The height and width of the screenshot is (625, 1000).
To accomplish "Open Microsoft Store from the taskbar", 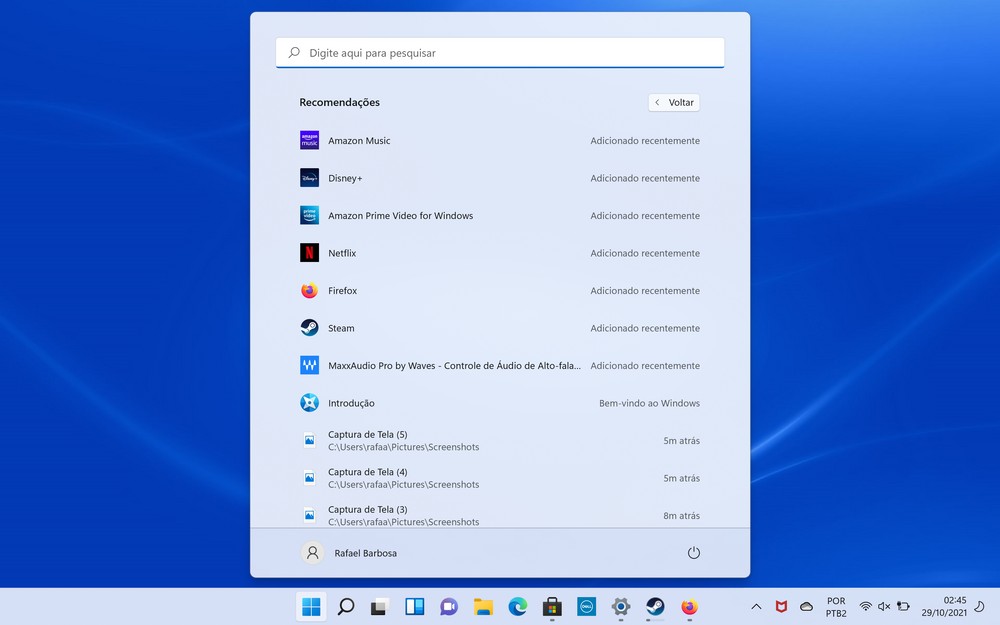I will pos(552,606).
